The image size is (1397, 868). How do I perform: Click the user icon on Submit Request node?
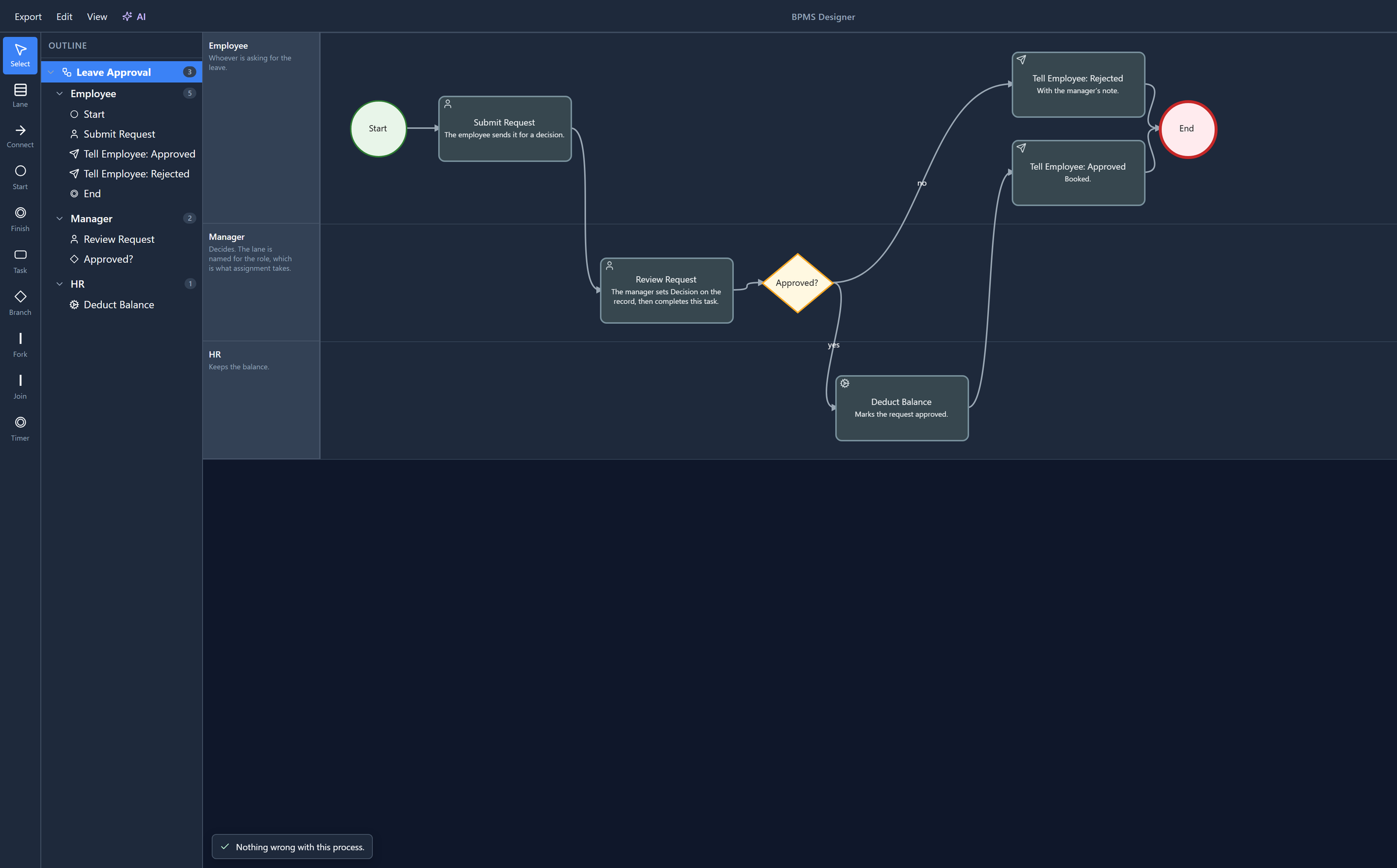click(448, 104)
